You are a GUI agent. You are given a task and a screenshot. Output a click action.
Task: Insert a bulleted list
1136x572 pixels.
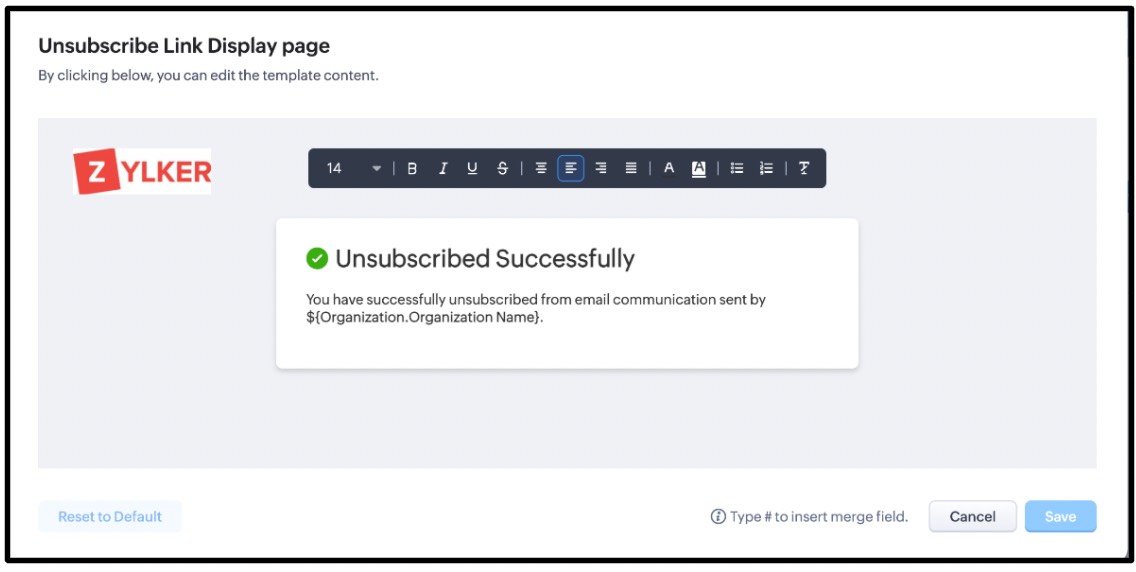pos(737,168)
